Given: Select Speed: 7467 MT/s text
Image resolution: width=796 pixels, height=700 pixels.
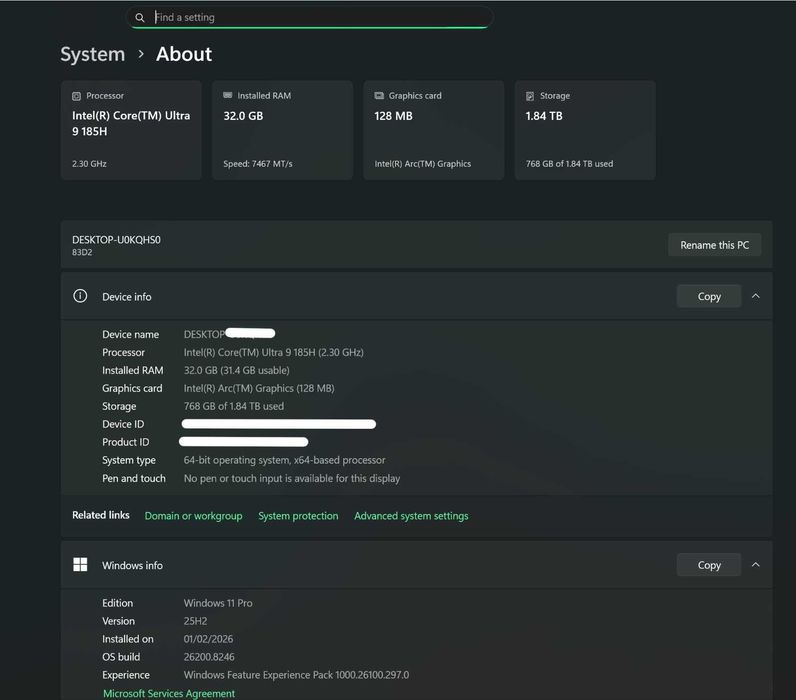Looking at the screenshot, I should [x=258, y=164].
